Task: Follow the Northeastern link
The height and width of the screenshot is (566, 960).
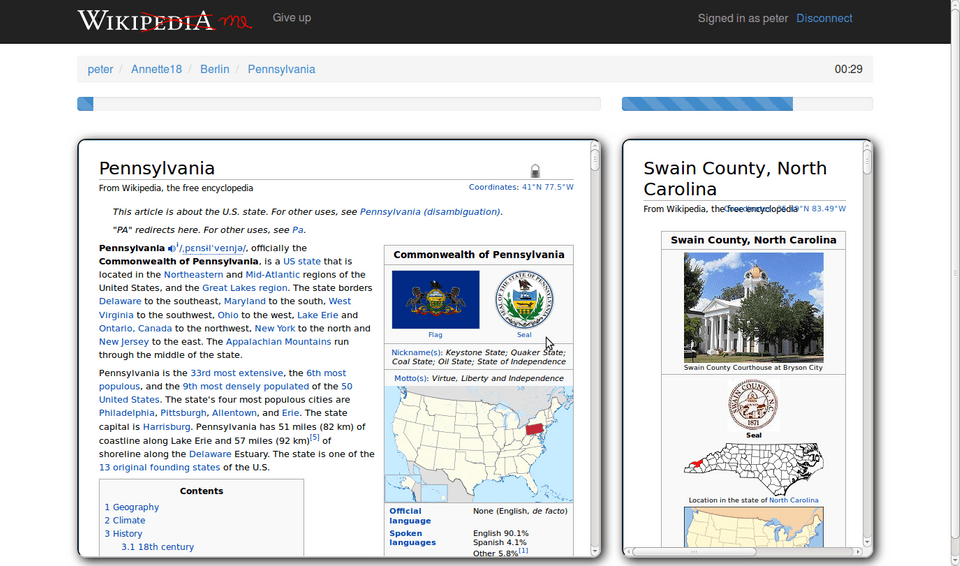Action: [193, 275]
